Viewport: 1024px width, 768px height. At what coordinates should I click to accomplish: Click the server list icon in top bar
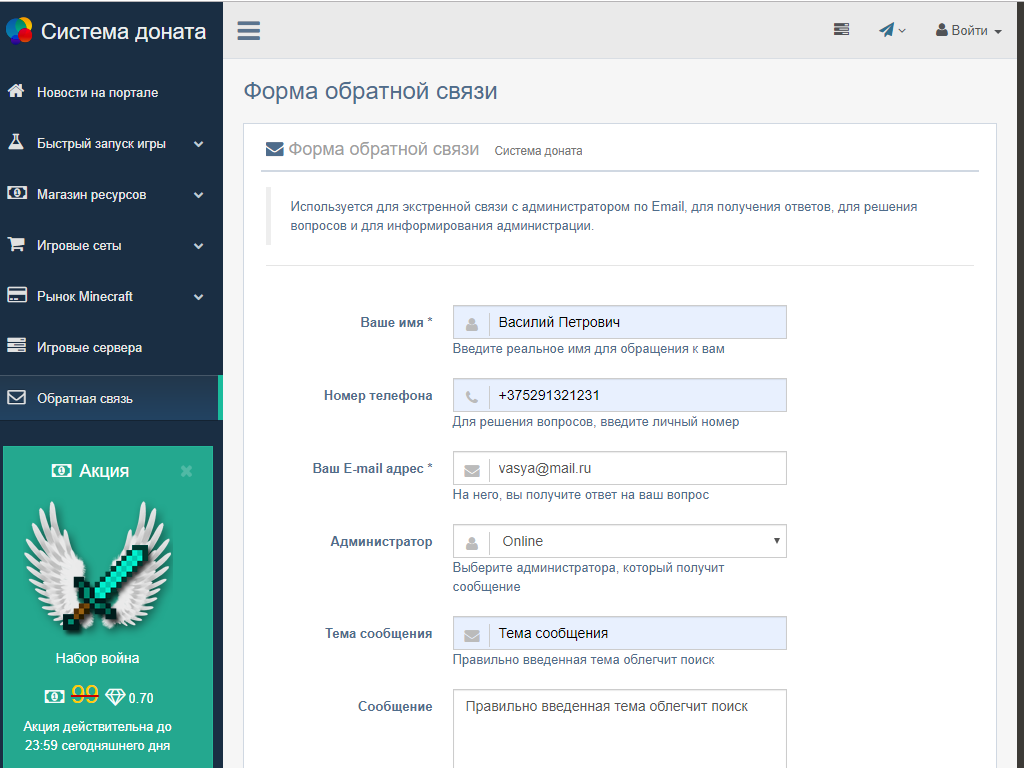(x=841, y=30)
